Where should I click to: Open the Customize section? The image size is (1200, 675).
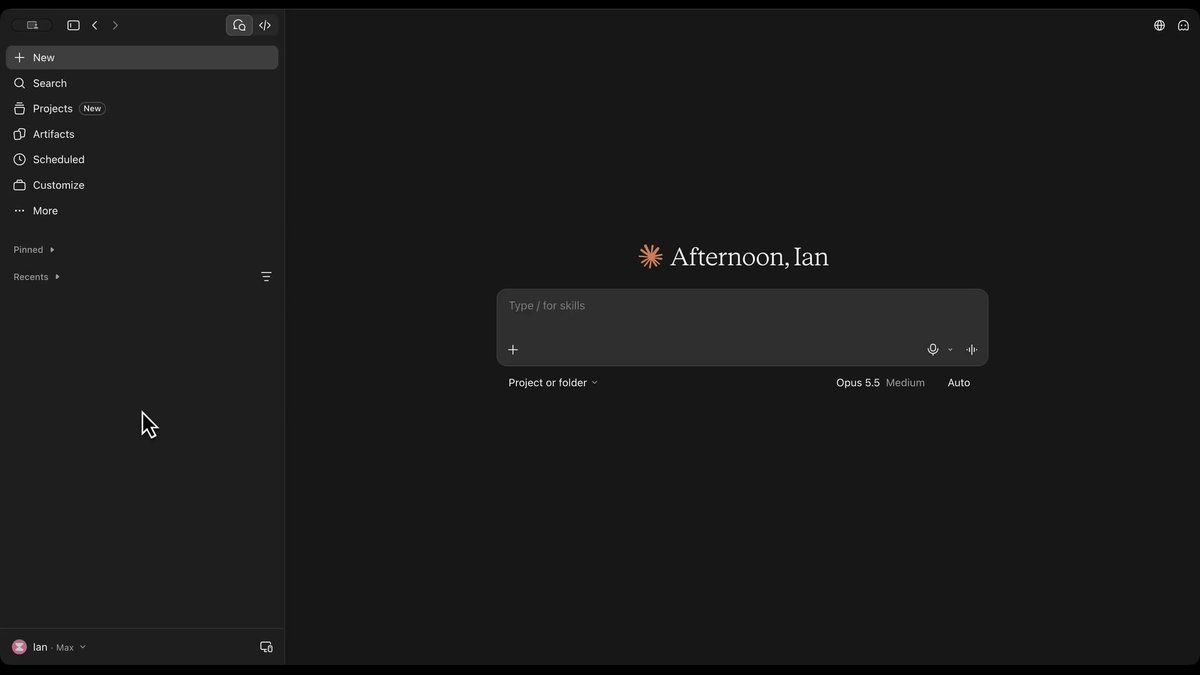142,185
